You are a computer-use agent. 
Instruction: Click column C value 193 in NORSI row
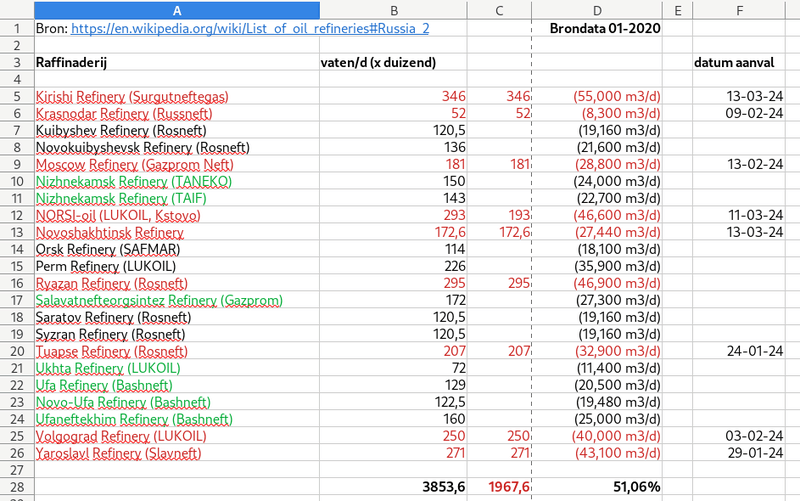tap(499, 215)
